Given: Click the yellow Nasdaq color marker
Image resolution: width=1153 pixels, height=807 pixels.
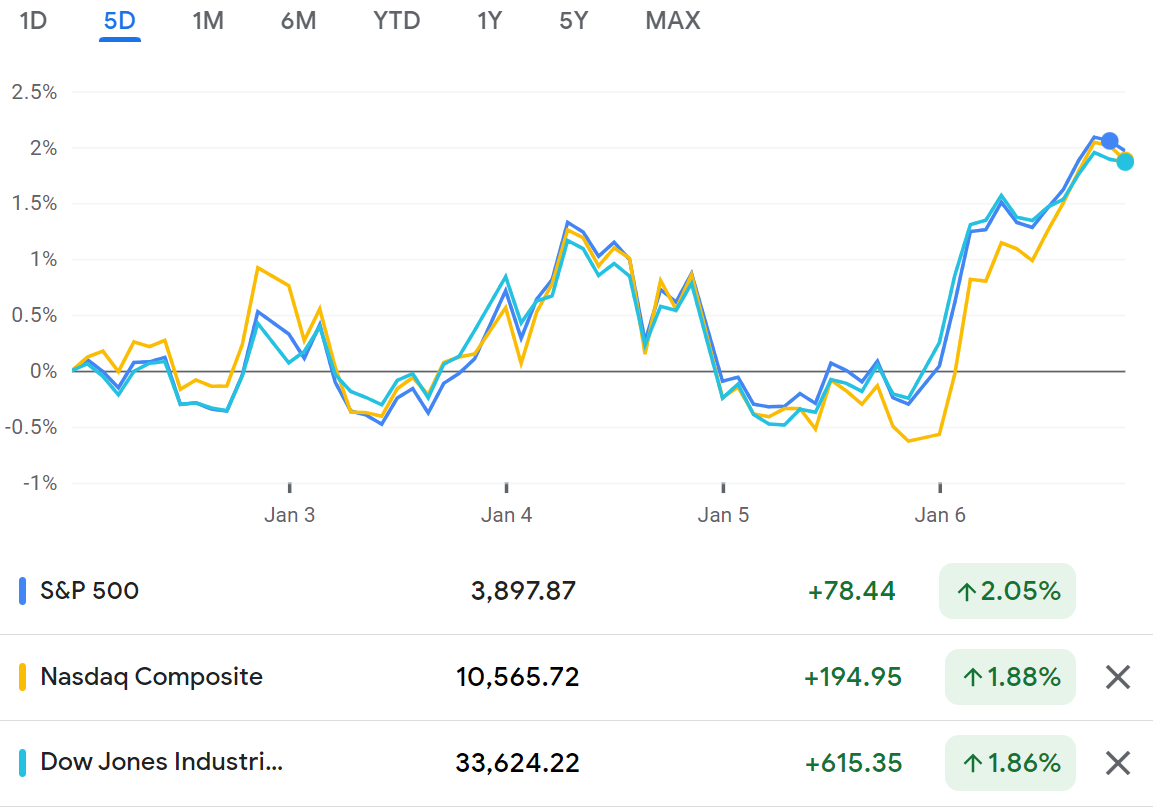Looking at the screenshot, I should pos(22,677).
